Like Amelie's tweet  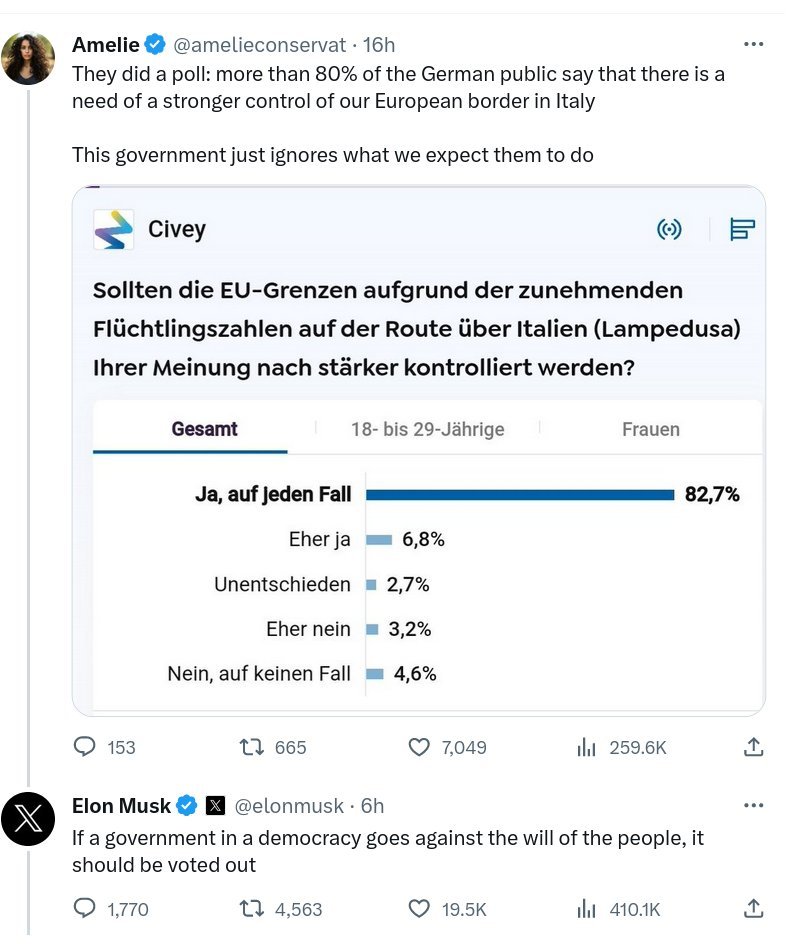tap(420, 747)
